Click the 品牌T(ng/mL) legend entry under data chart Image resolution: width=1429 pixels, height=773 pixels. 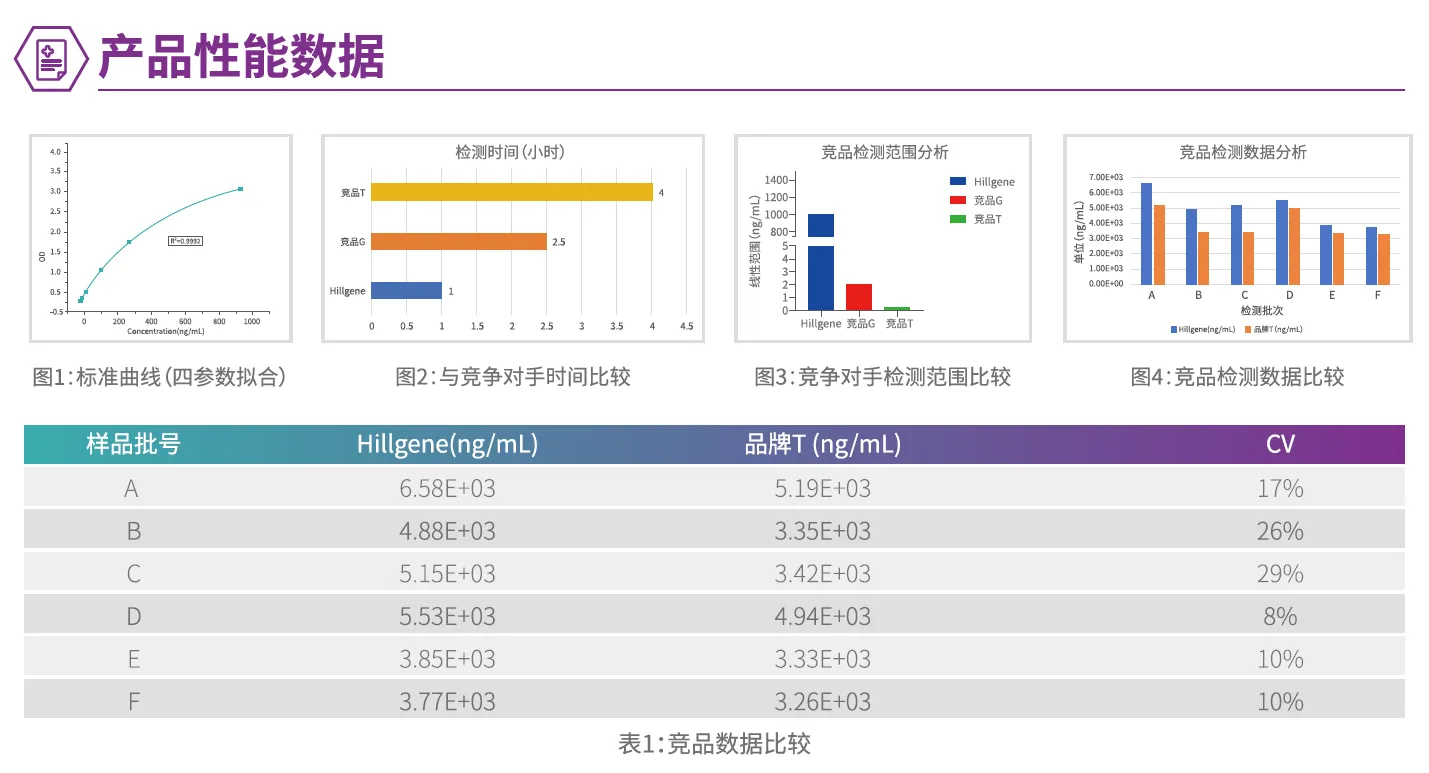pyautogui.click(x=1273, y=328)
